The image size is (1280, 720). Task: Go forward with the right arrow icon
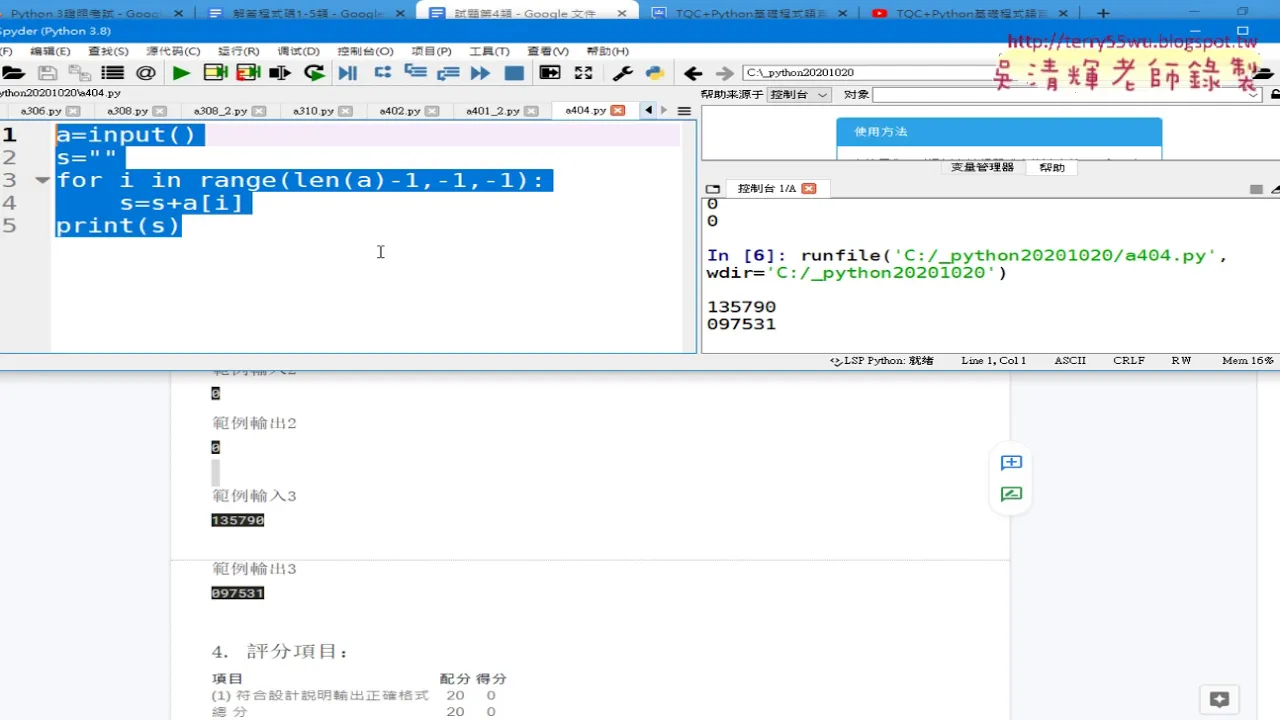click(x=725, y=73)
